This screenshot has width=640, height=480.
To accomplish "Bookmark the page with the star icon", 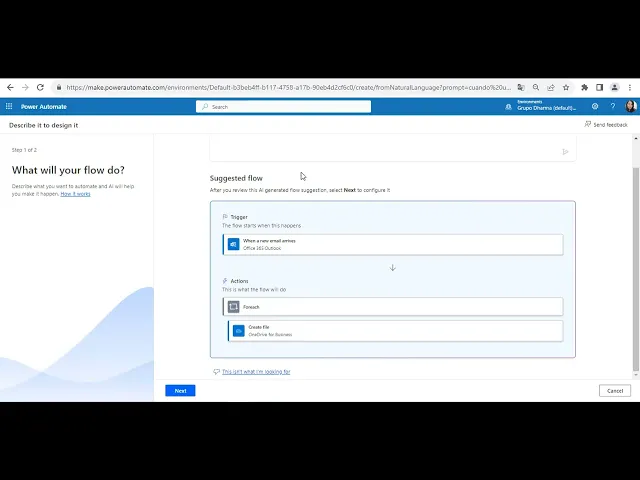I will pos(566,87).
